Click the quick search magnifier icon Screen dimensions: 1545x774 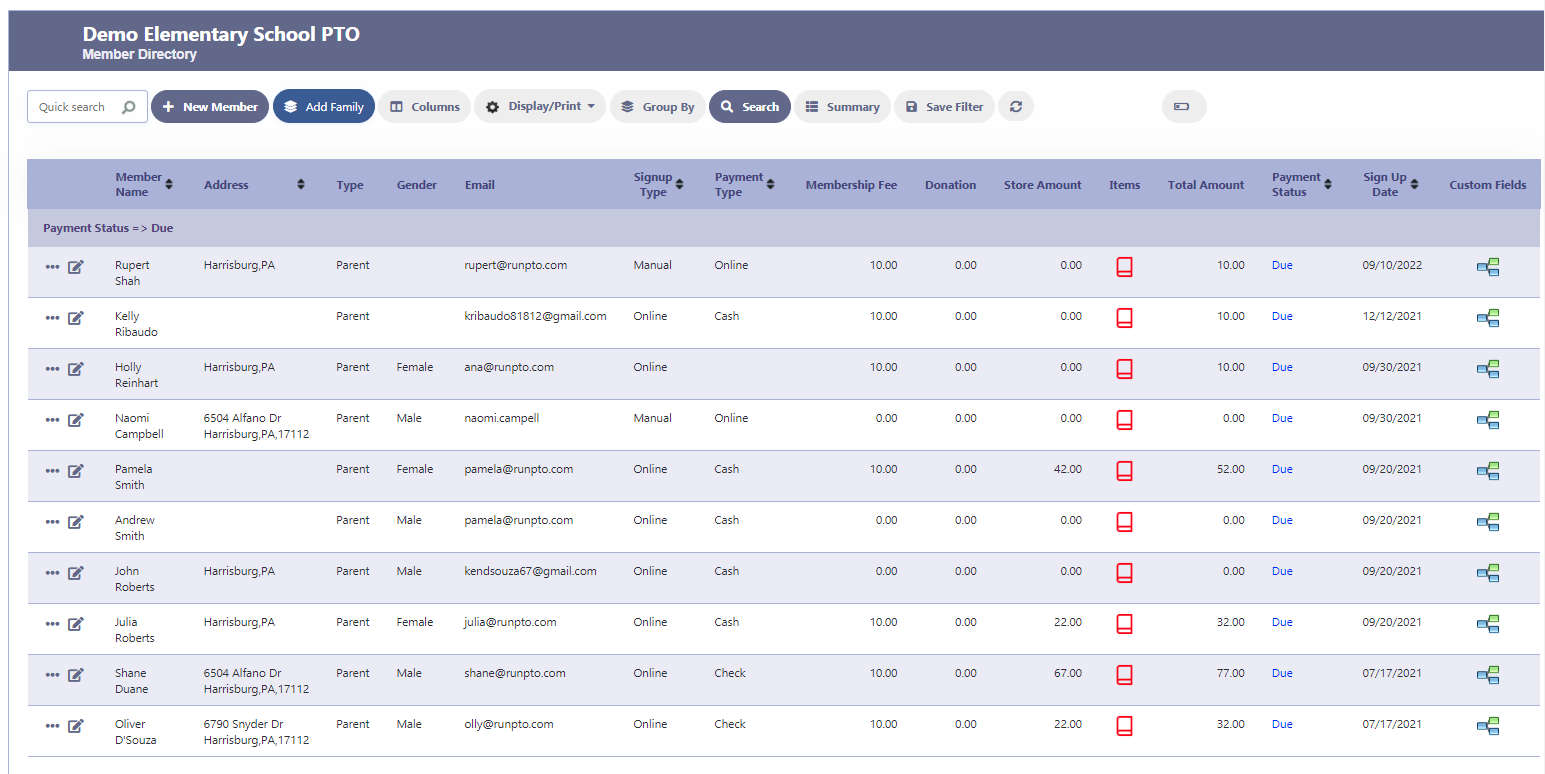tap(128, 107)
